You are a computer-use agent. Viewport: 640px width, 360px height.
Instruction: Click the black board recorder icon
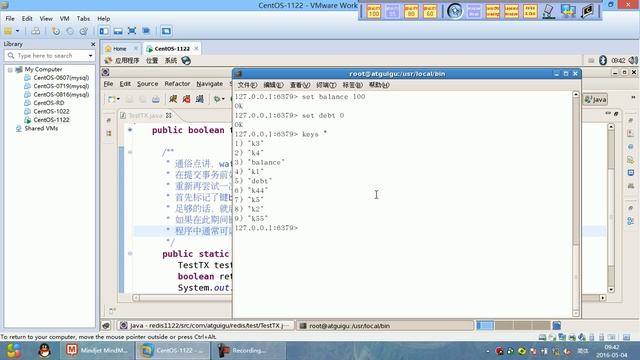(587, 11)
